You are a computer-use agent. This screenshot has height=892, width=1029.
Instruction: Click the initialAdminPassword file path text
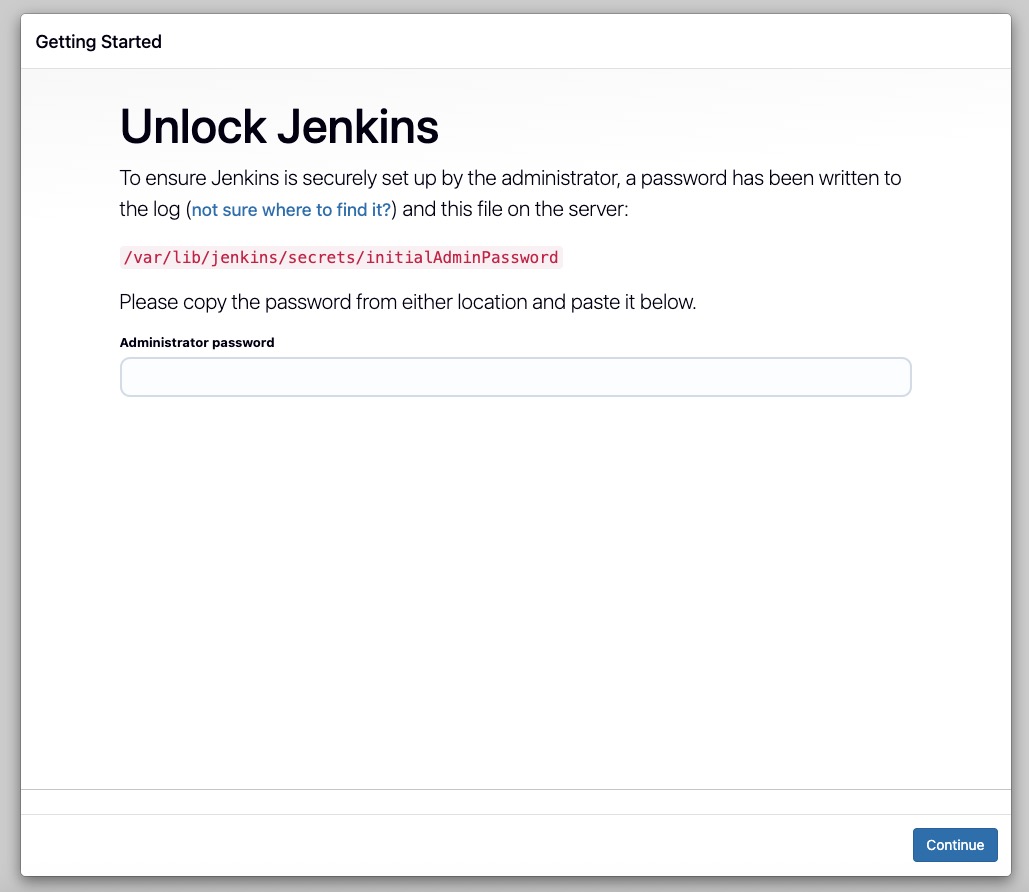coord(340,258)
